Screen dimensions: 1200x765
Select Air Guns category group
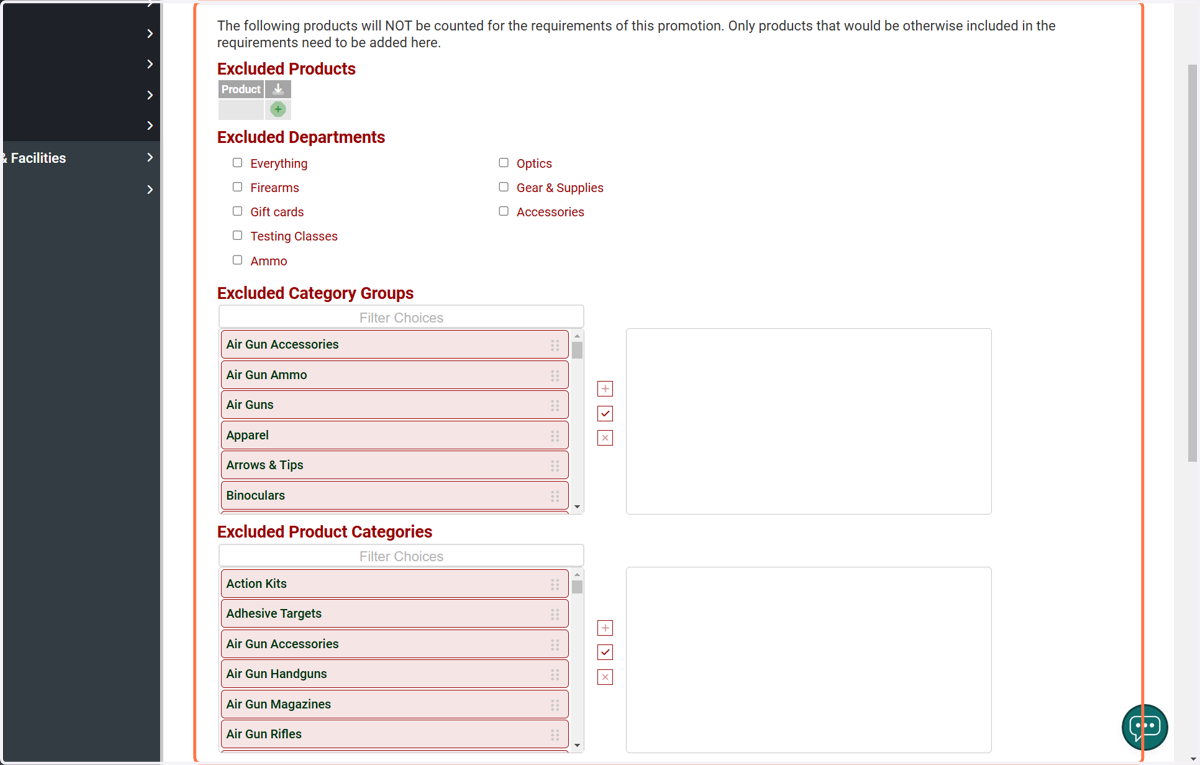[x=394, y=405]
